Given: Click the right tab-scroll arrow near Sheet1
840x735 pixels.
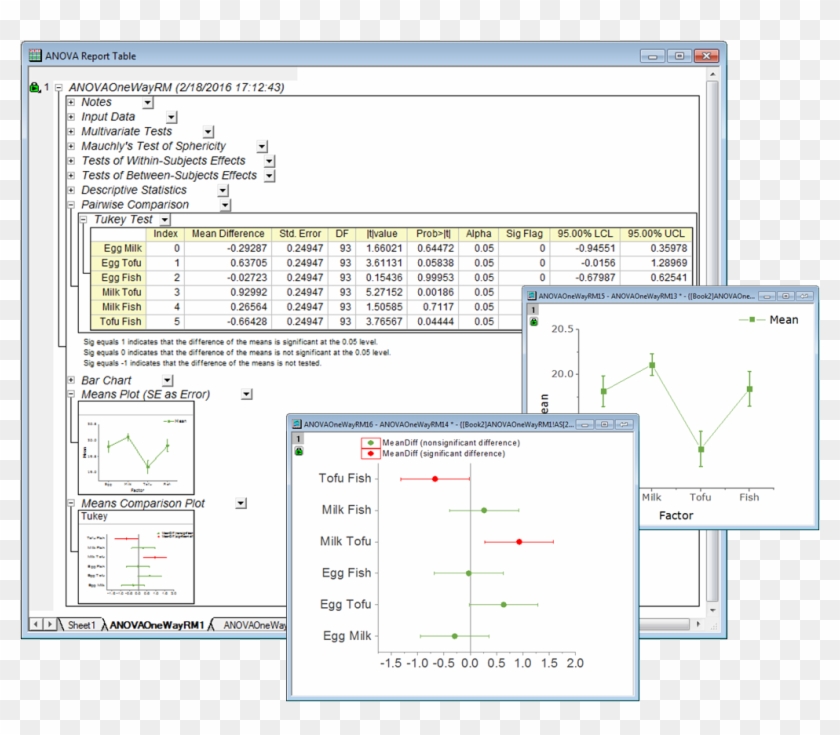Looking at the screenshot, I should tap(50, 623).
